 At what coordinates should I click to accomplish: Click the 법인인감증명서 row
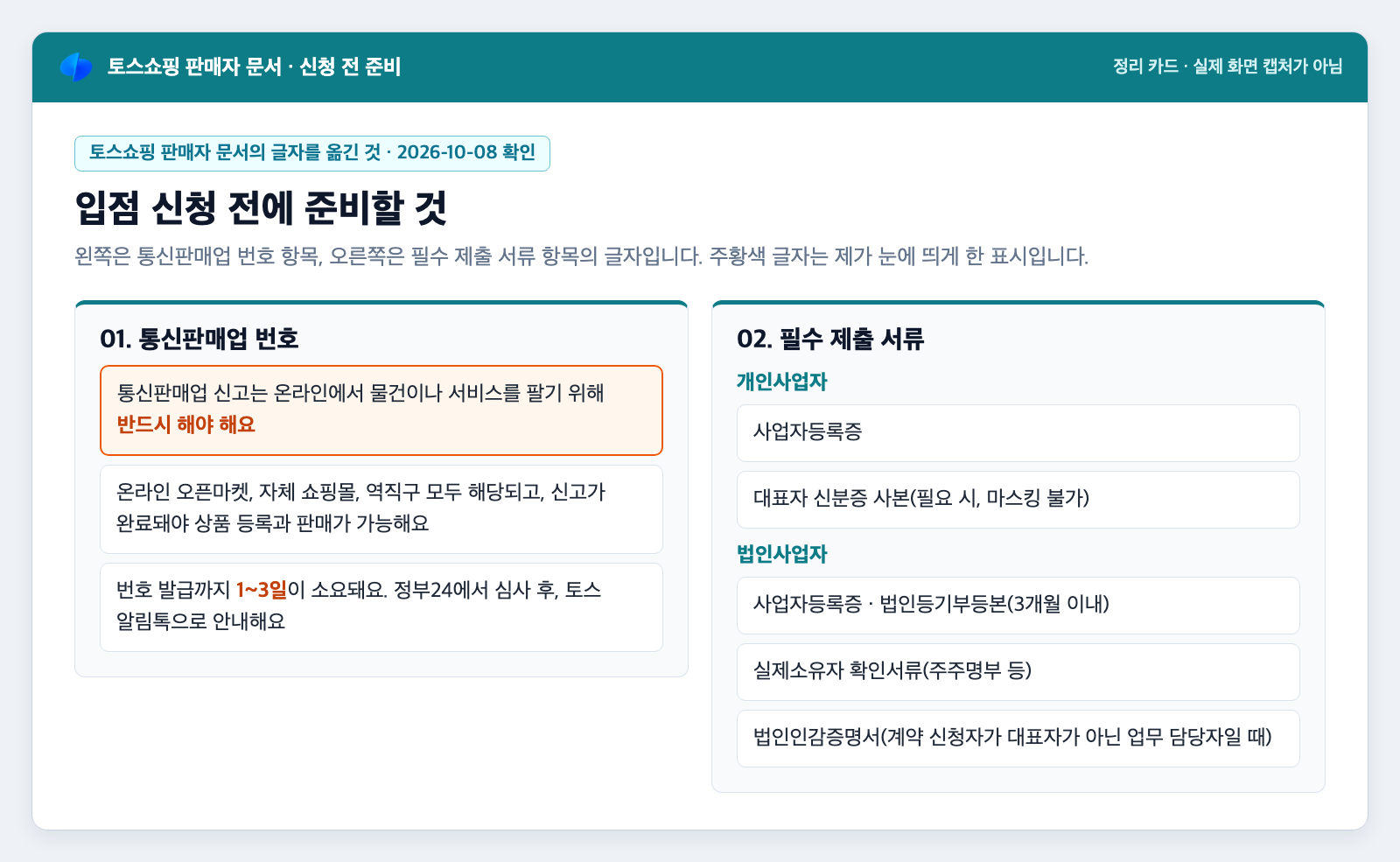(x=1018, y=739)
